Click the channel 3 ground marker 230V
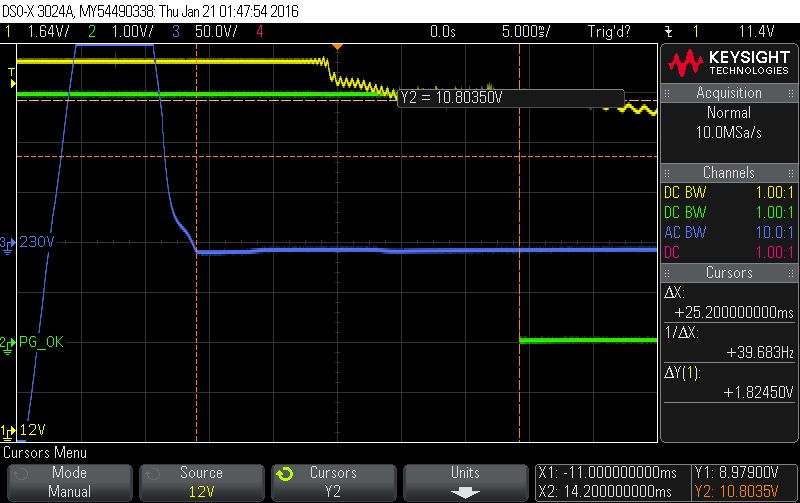This screenshot has width=800, height=503. click(x=28, y=242)
